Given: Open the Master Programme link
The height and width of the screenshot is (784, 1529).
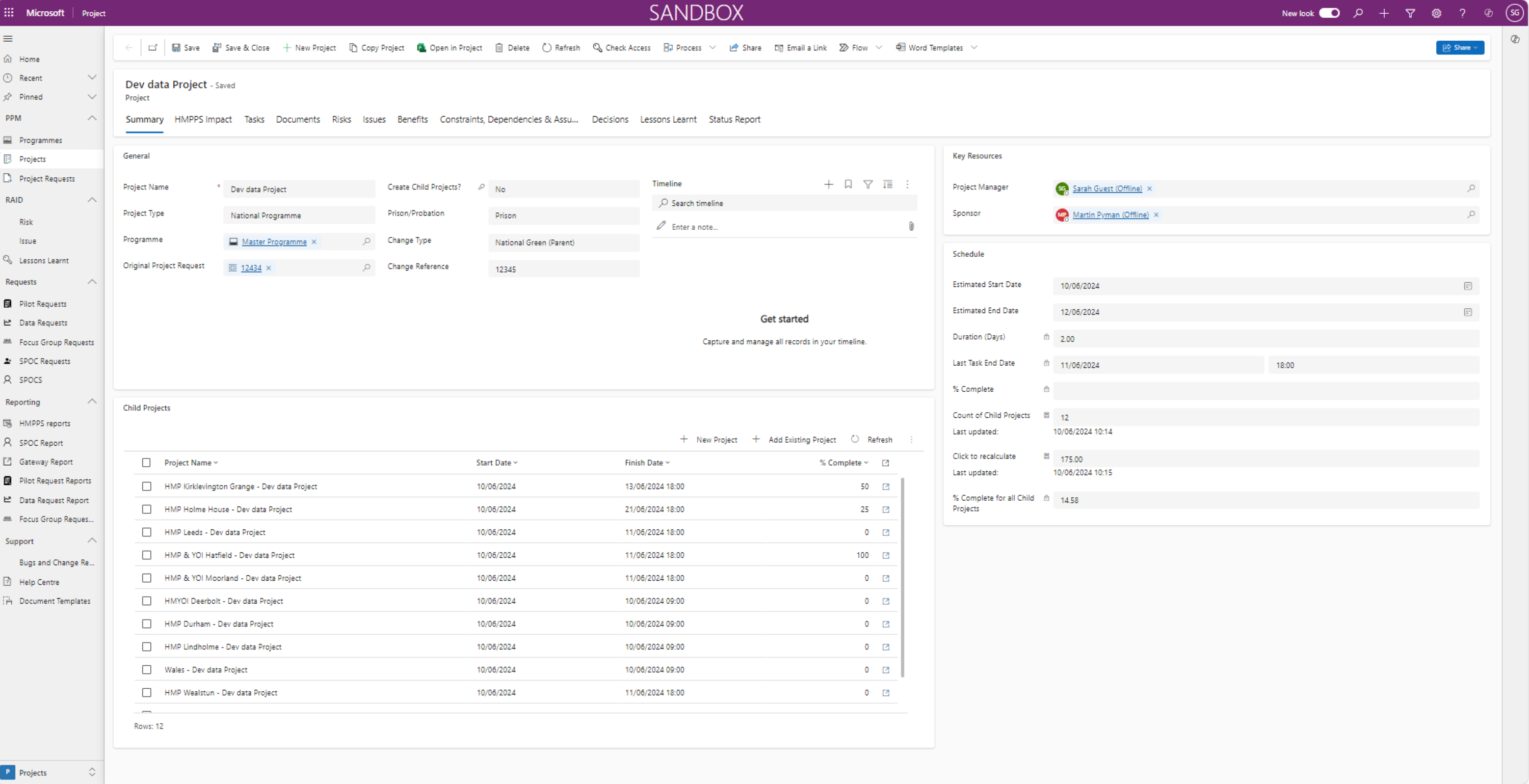Looking at the screenshot, I should coord(274,241).
